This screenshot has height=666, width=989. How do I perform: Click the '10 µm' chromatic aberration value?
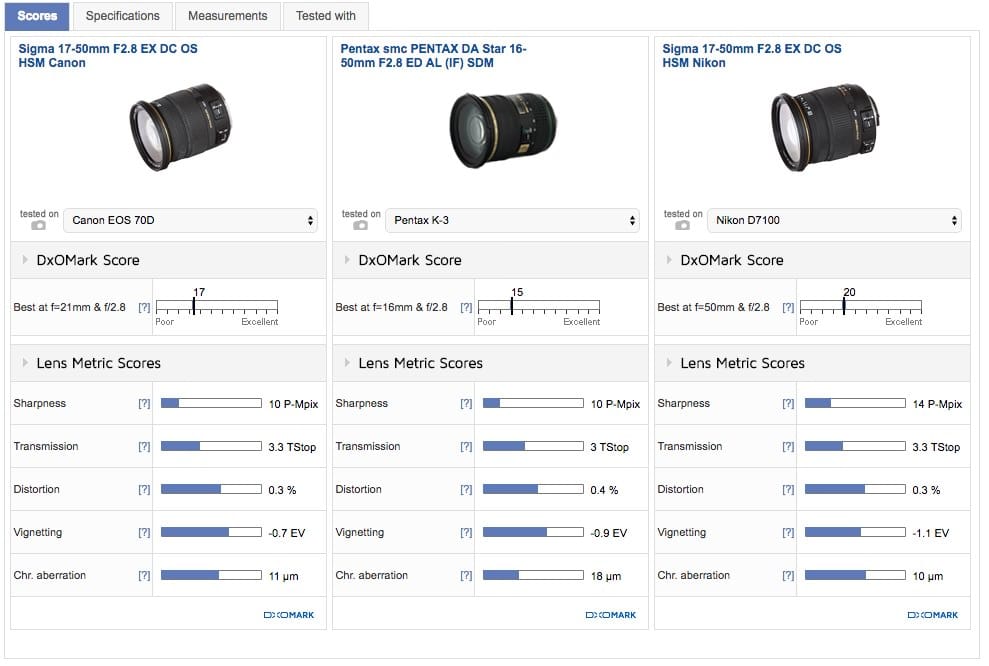(928, 576)
